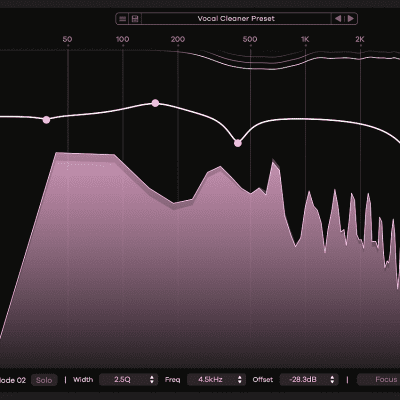Click the Node 02 label
Viewport: 400px width, 400px height.
(x=13, y=380)
